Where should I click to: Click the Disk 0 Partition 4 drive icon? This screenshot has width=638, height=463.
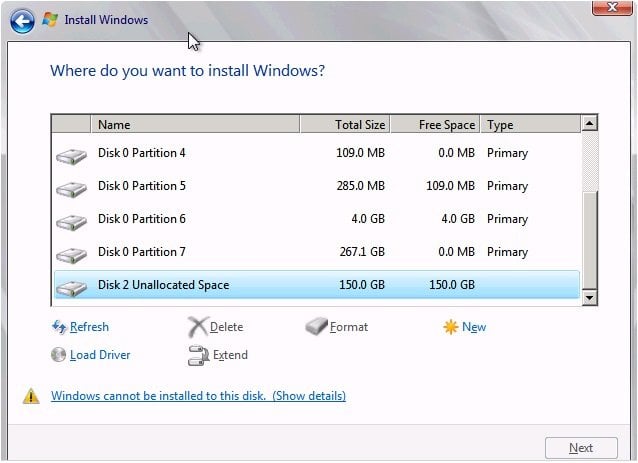tap(71, 156)
